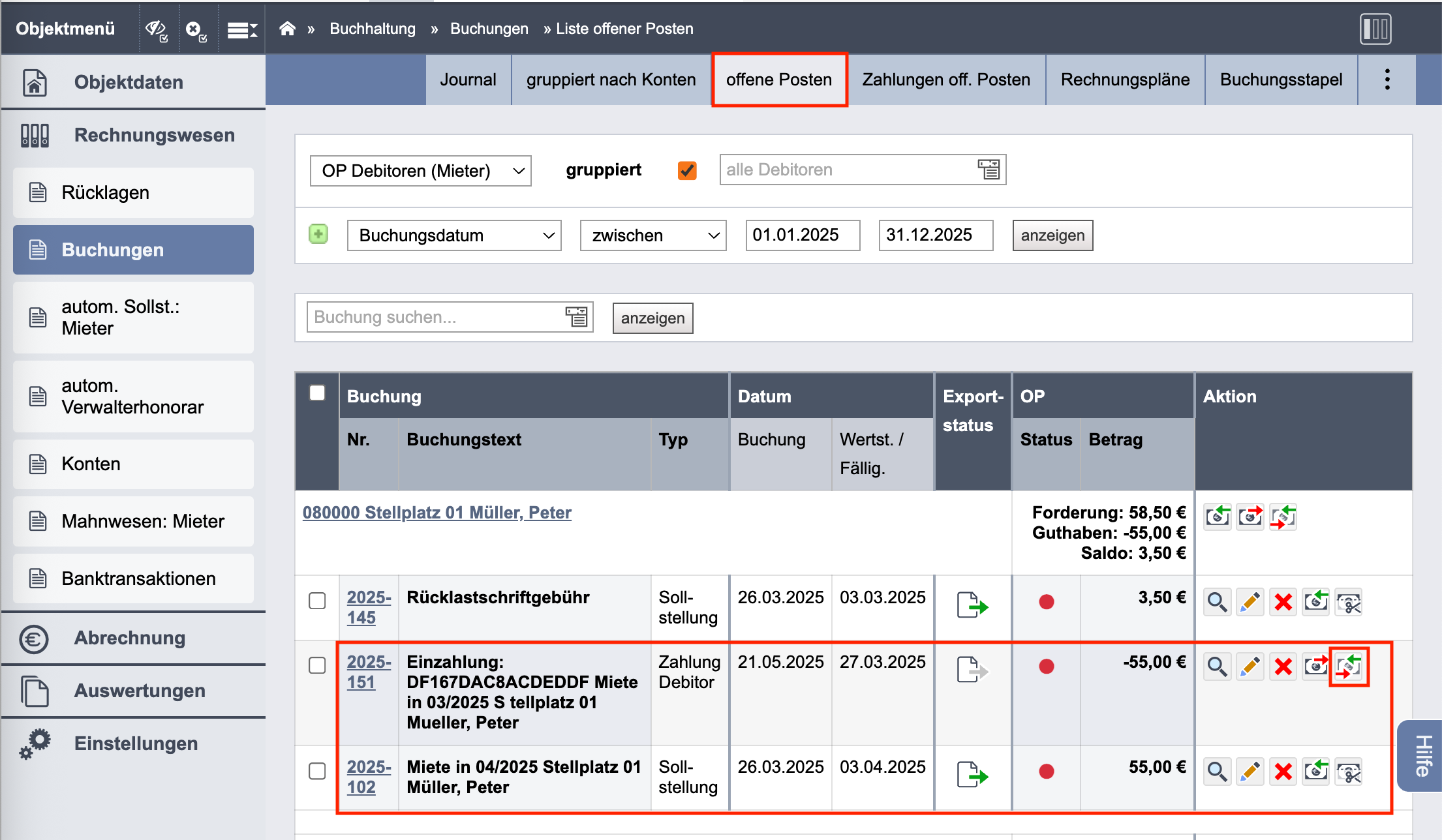This screenshot has height=840, width=1442.
Task: Click anzeigen next to date range
Action: tap(1052, 235)
